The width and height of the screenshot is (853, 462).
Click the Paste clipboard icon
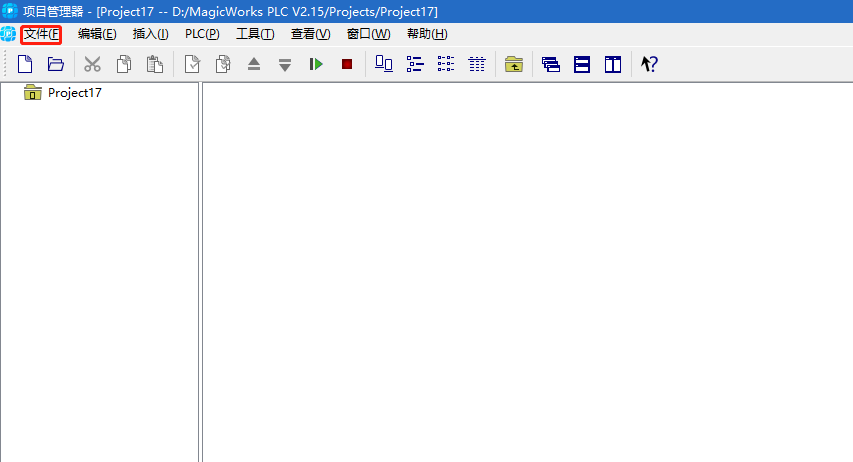(155, 64)
